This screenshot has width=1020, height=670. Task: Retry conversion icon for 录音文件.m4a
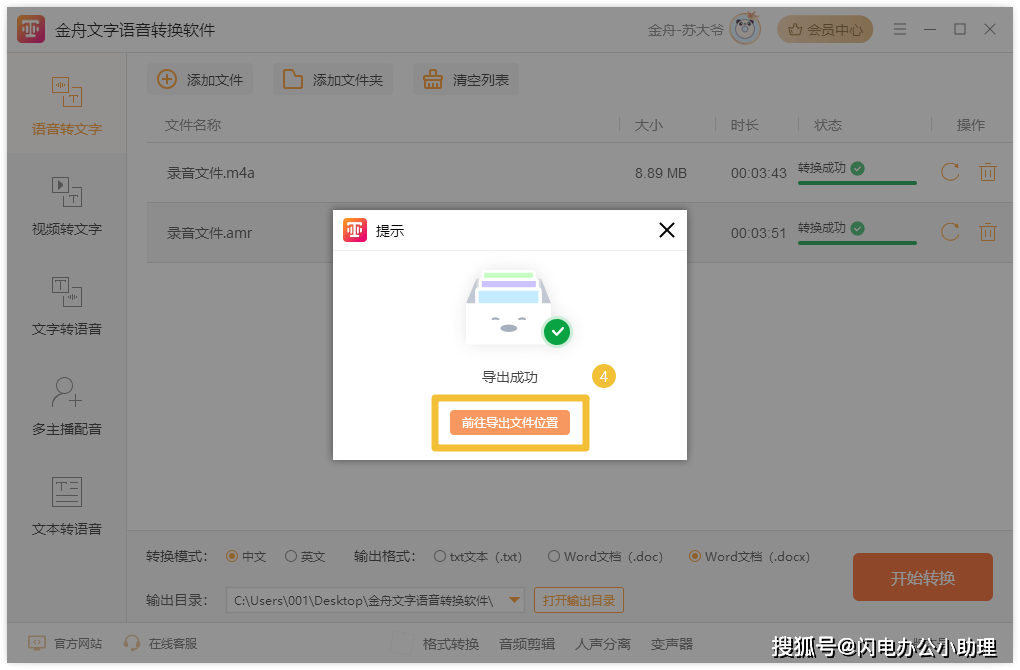tap(950, 172)
